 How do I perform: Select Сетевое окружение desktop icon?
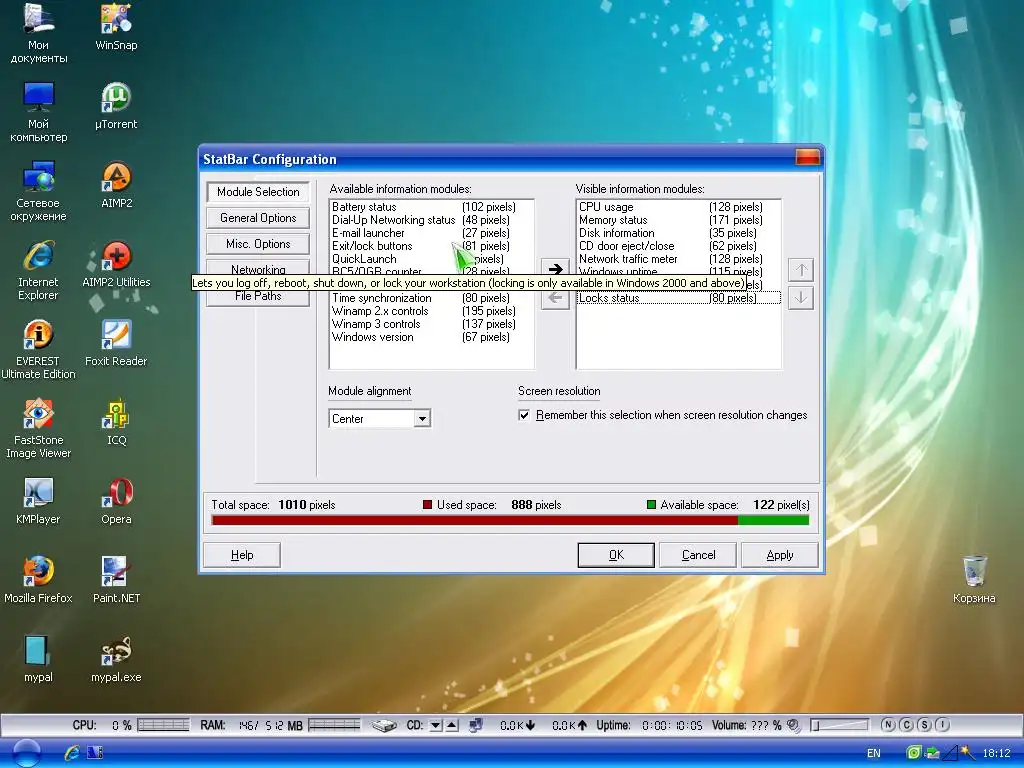coord(39,191)
